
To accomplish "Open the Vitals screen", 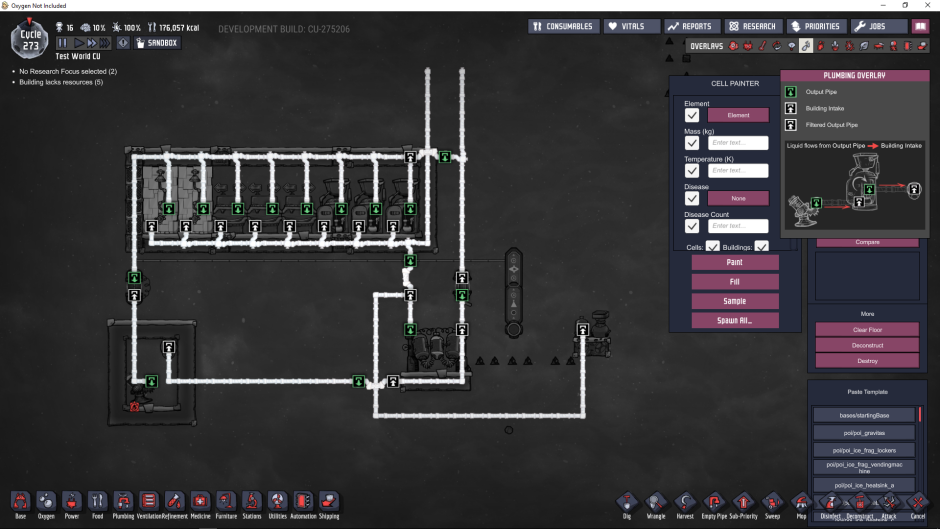I will pyautogui.click(x=631, y=26).
